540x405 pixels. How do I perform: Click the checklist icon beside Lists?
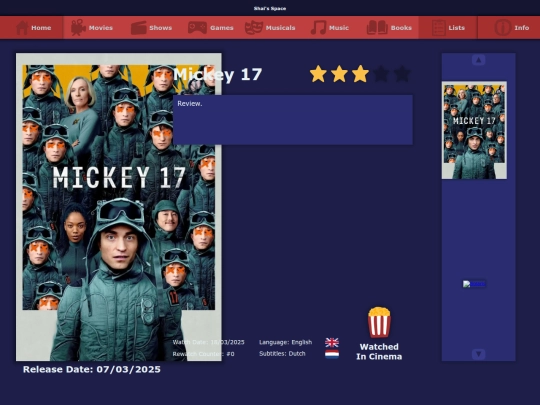point(438,28)
